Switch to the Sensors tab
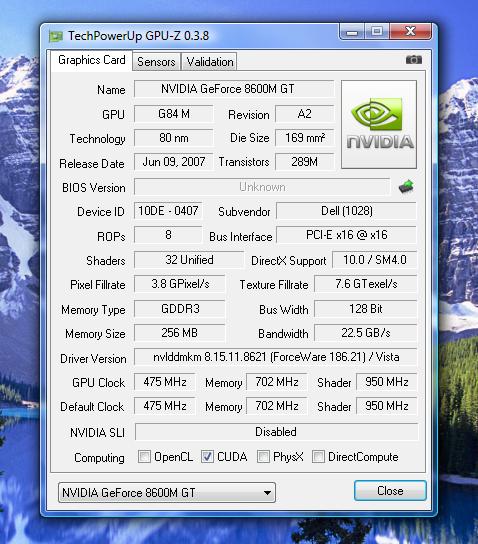This screenshot has width=478, height=544. (156, 62)
